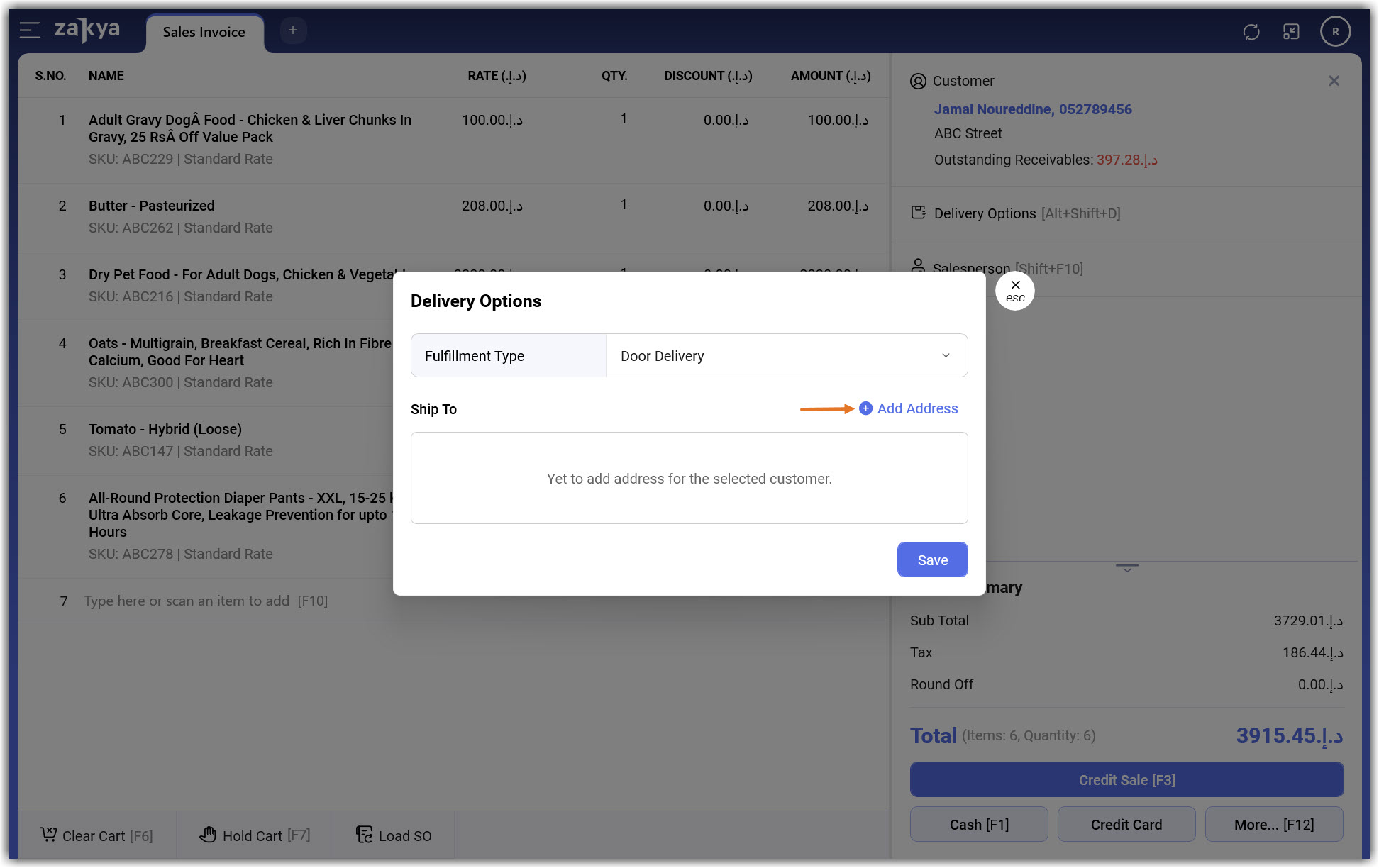Switch to the Sales Invoice tab
Viewport: 1379px width, 868px height.
(x=204, y=33)
